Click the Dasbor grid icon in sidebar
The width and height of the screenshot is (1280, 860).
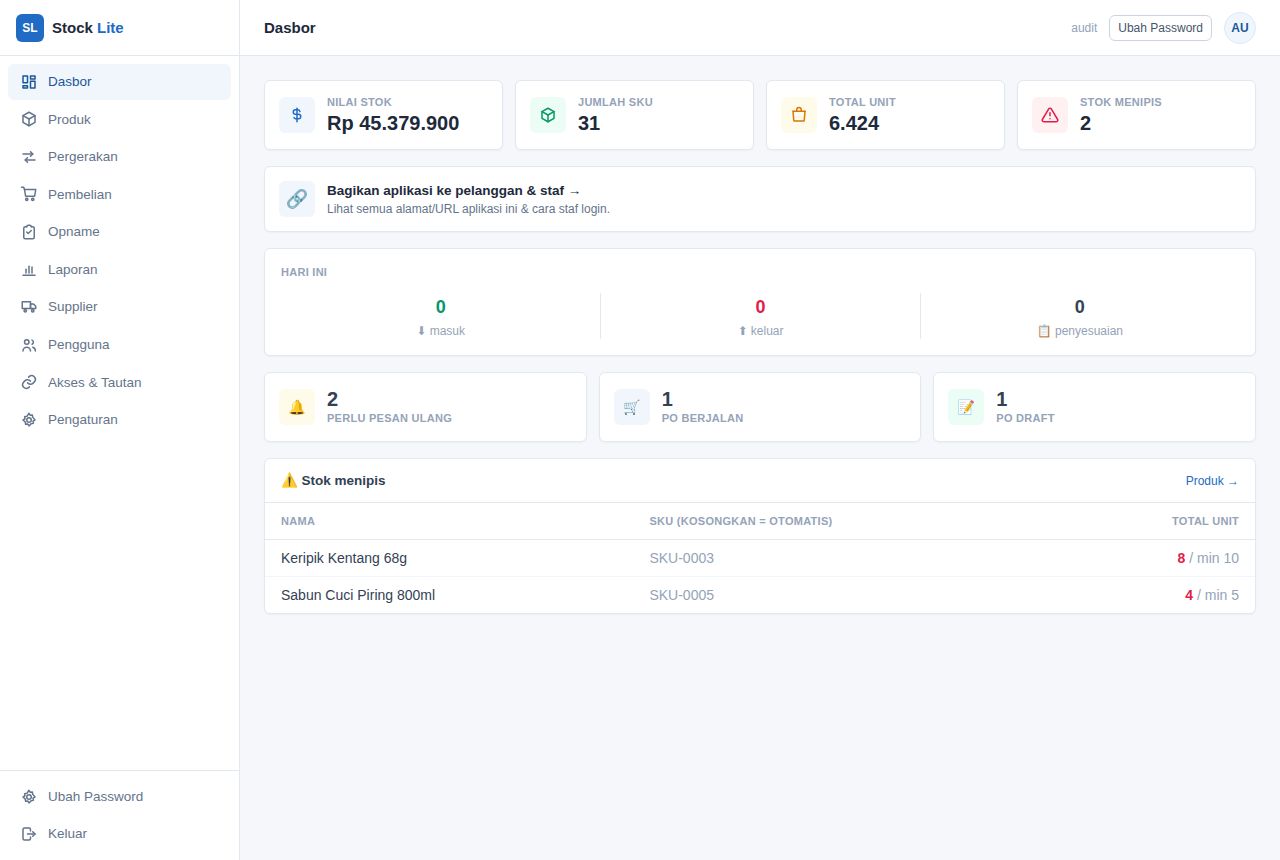pyautogui.click(x=29, y=82)
